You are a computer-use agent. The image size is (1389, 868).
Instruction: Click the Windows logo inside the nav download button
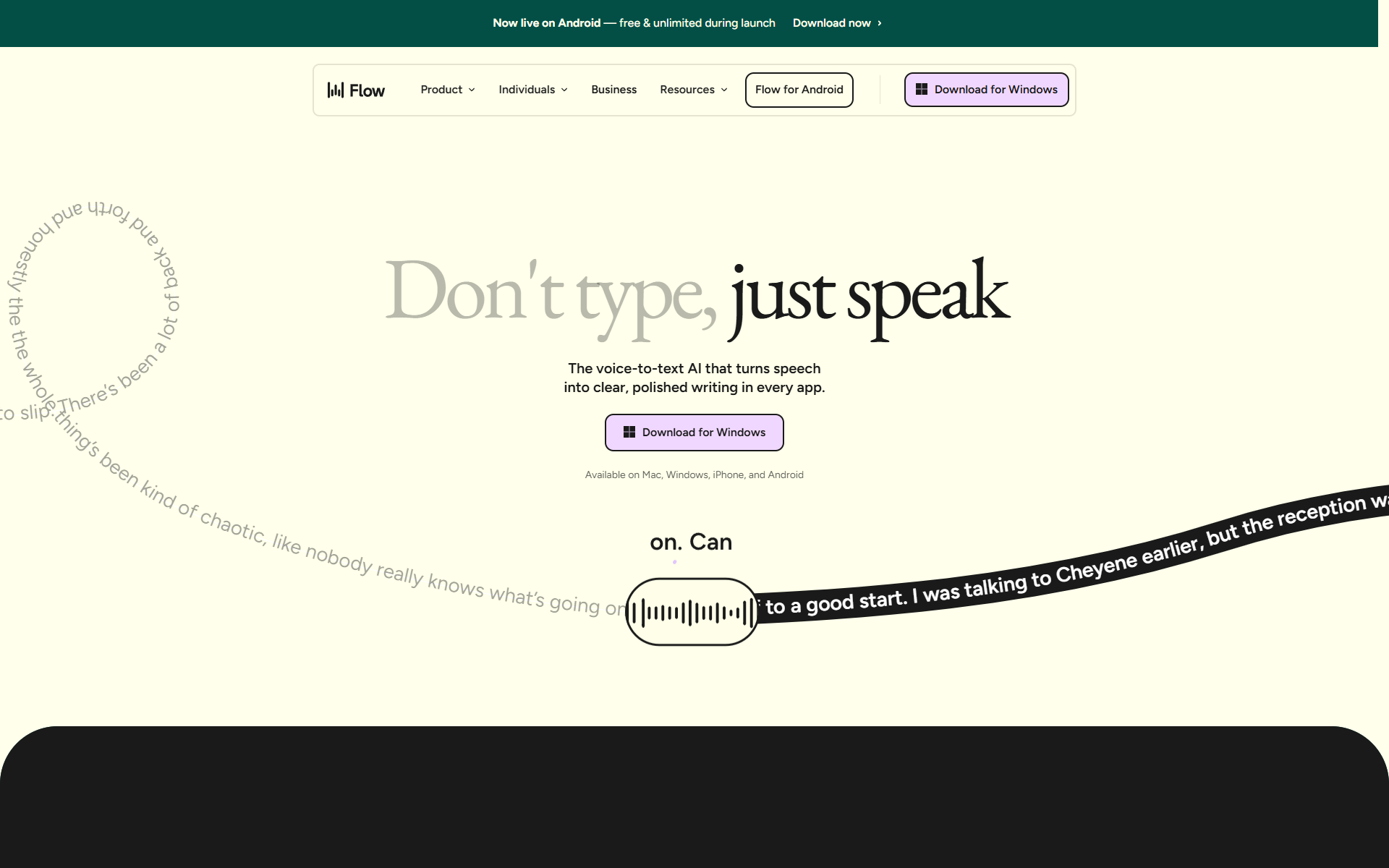(x=922, y=89)
